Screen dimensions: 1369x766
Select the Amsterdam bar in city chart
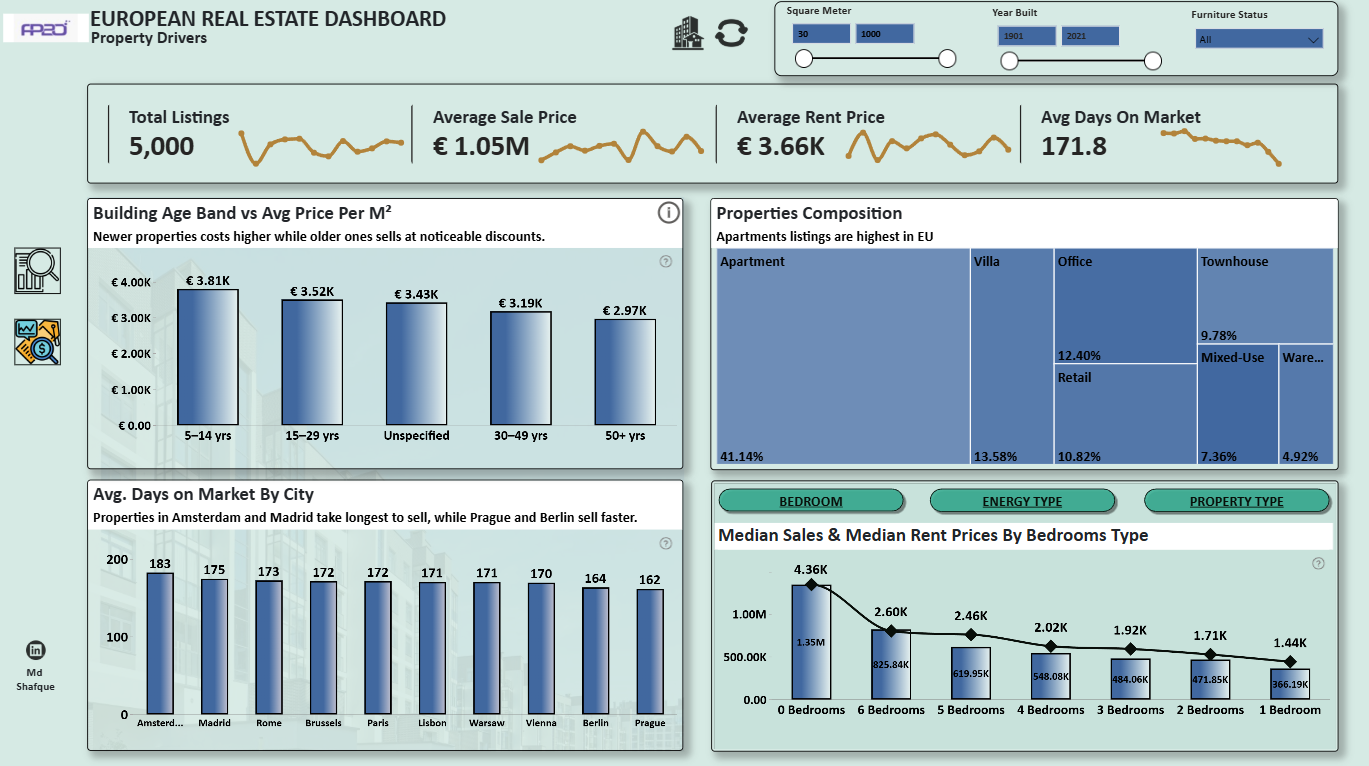tap(160, 644)
